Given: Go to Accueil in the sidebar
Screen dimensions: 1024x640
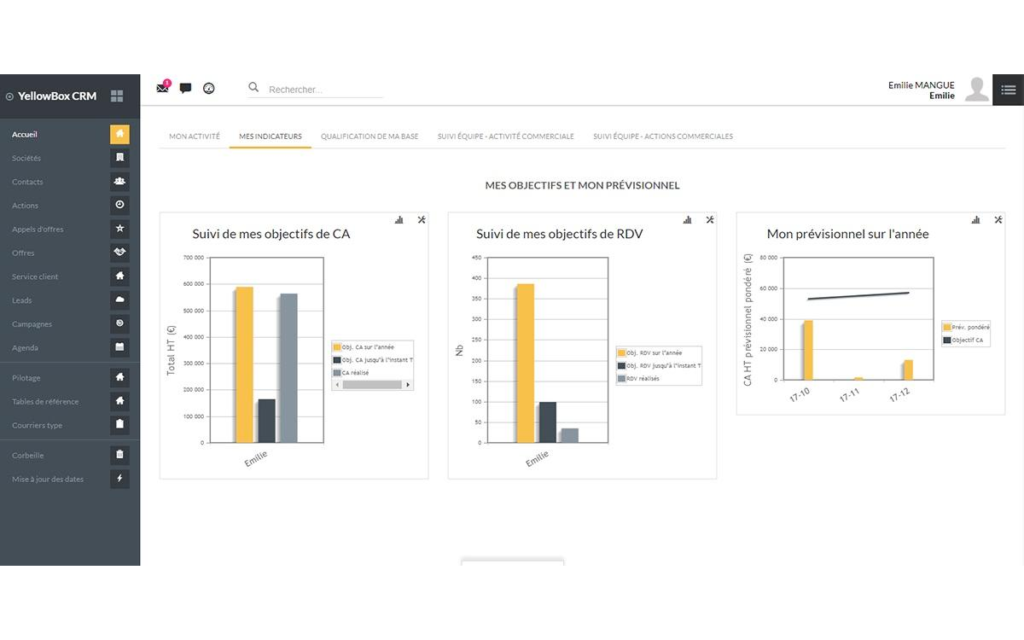Looking at the screenshot, I should (24, 135).
